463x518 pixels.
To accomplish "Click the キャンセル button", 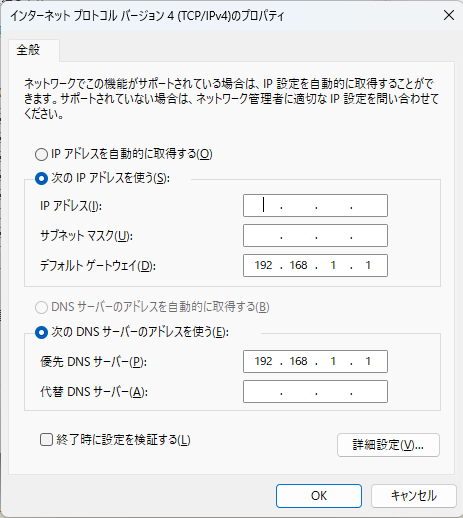I will (x=414, y=496).
